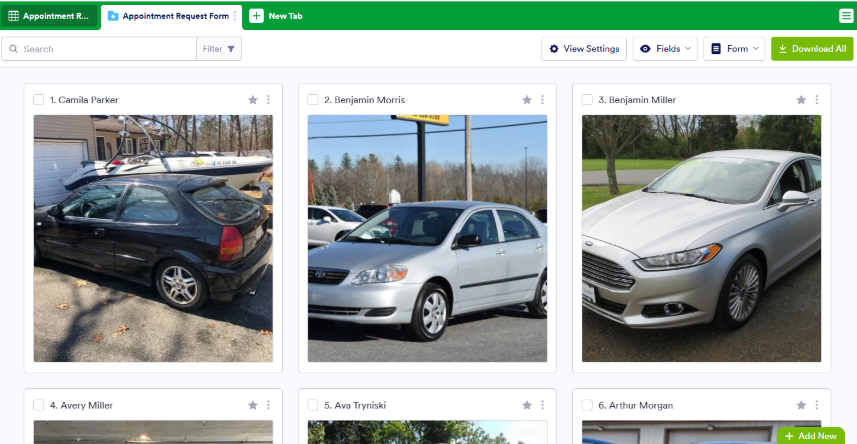The image size is (857, 444).
Task: Open a New Tab
Action: coord(276,16)
